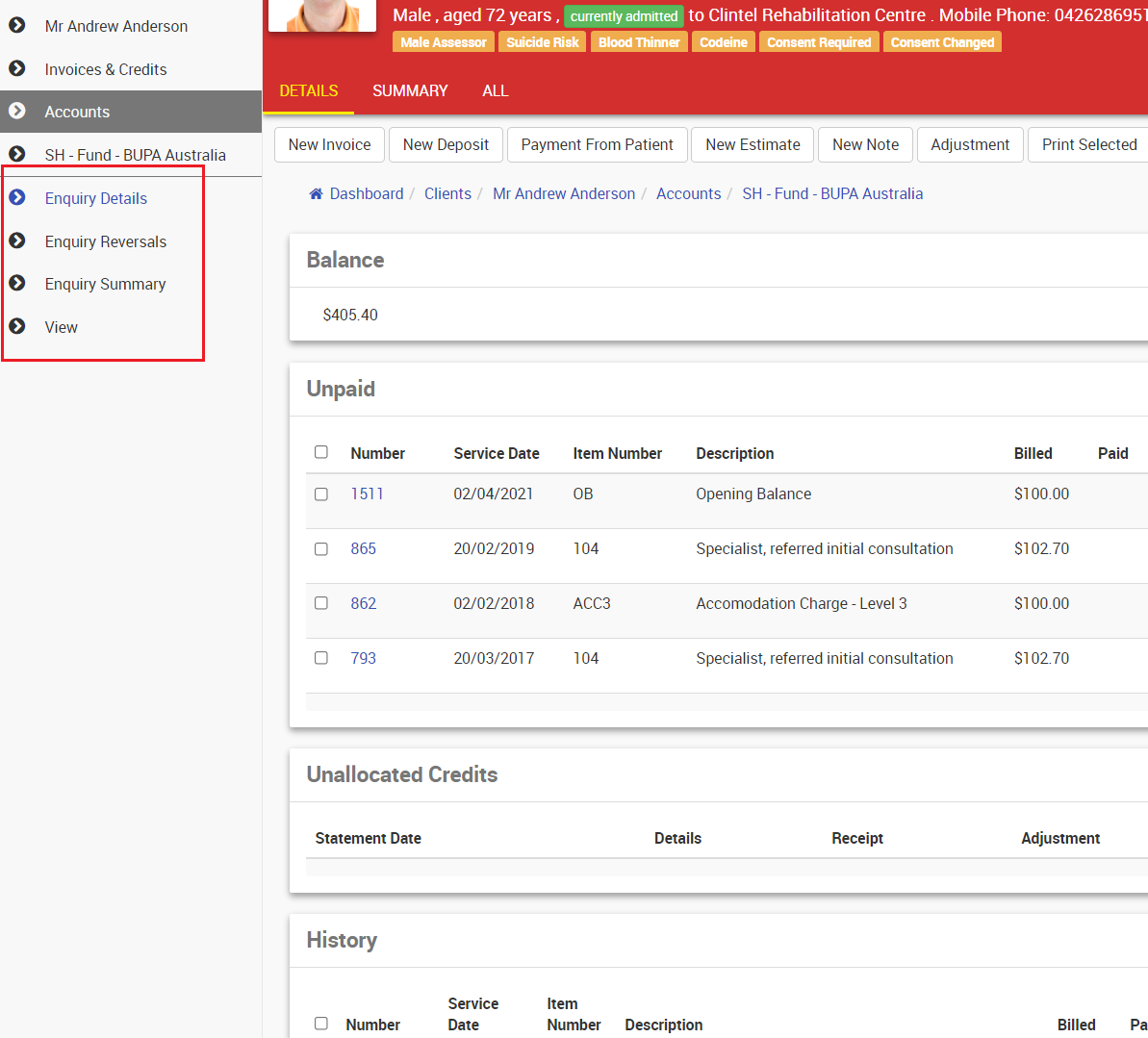The width and height of the screenshot is (1148, 1038).
Task: Open invoice number 793 link
Action: click(363, 658)
